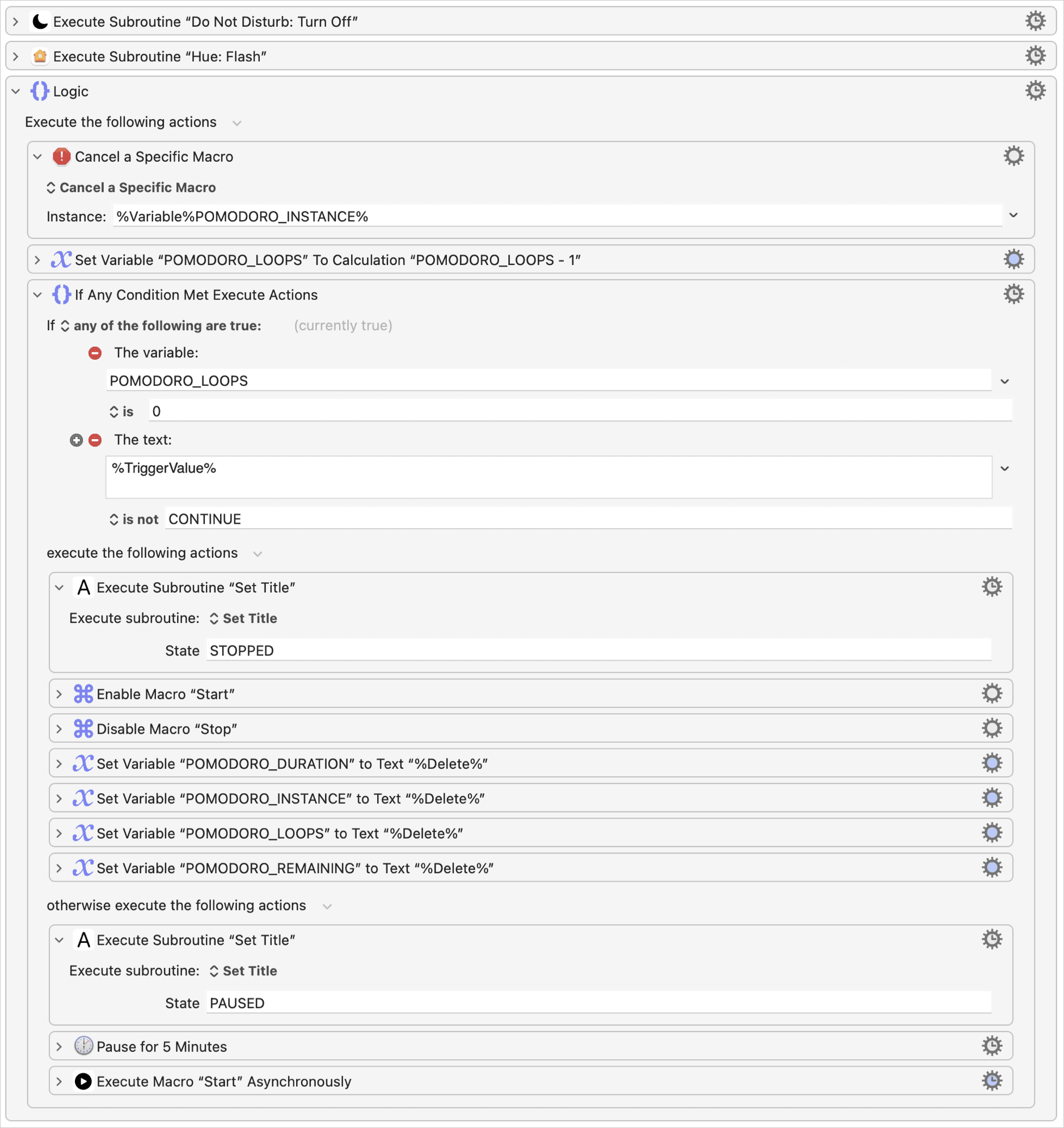Click command icon next to Enable Macro Start

(x=83, y=694)
